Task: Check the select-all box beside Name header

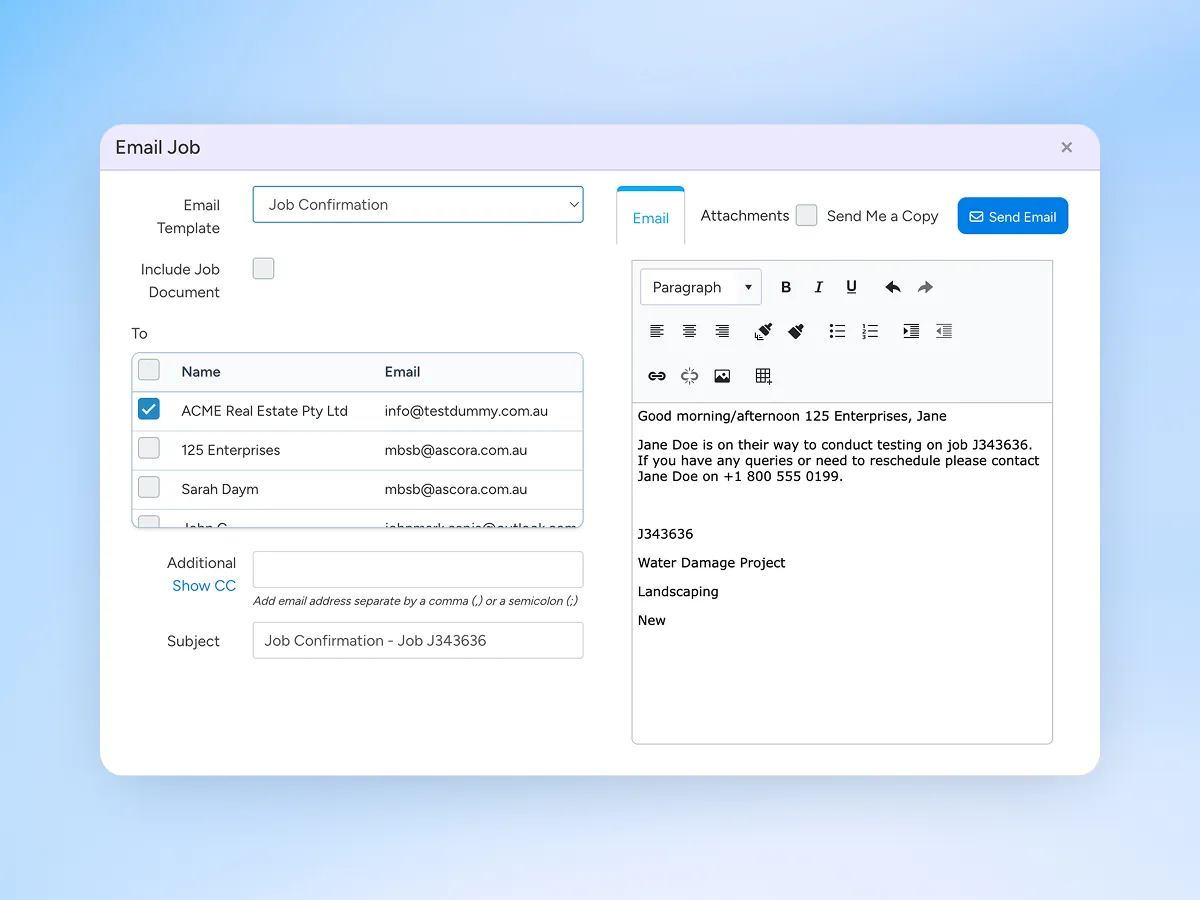Action: tap(149, 370)
